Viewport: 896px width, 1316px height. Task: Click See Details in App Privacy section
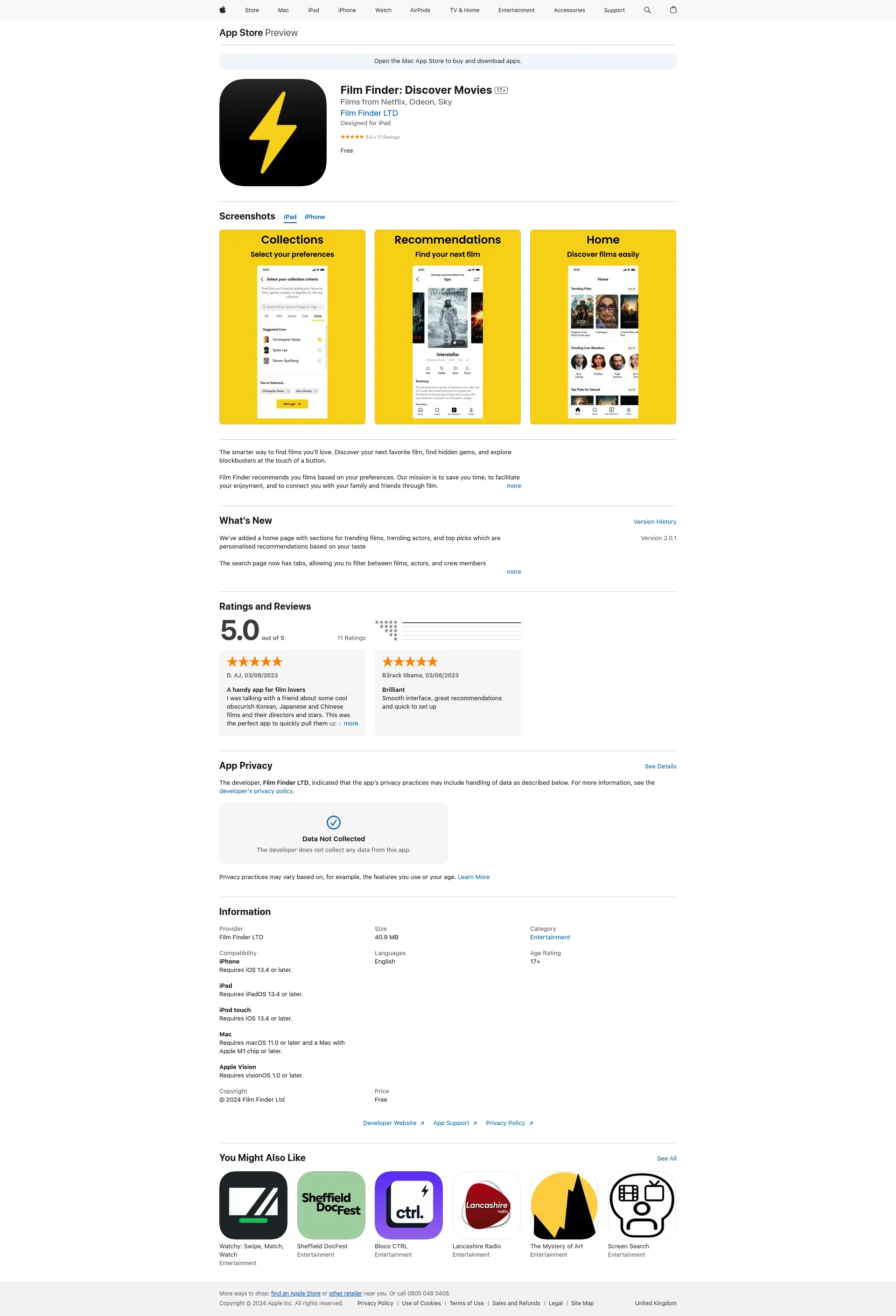tap(659, 766)
